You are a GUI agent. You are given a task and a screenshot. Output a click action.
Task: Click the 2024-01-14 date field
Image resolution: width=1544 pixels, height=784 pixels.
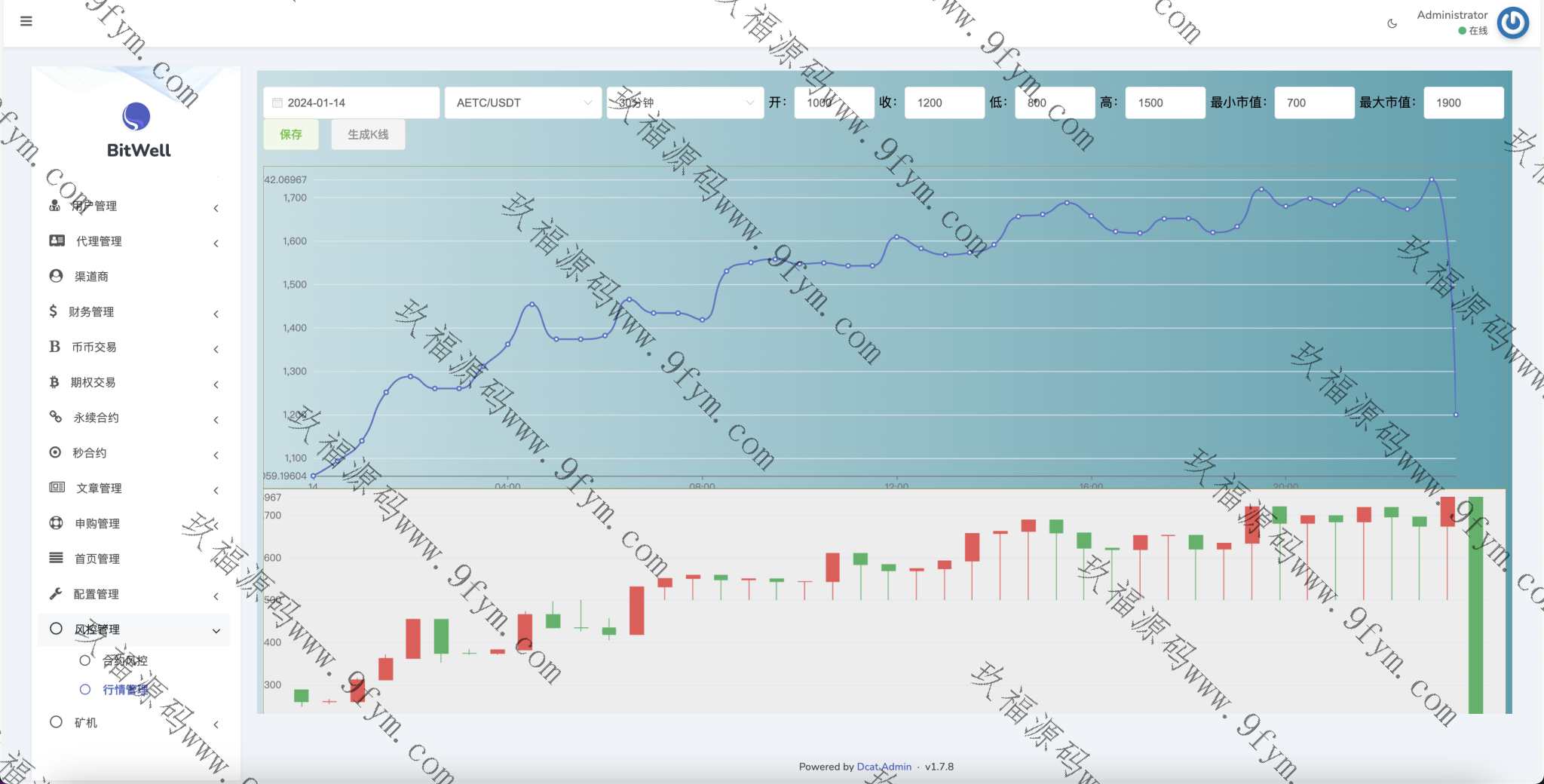pyautogui.click(x=351, y=103)
